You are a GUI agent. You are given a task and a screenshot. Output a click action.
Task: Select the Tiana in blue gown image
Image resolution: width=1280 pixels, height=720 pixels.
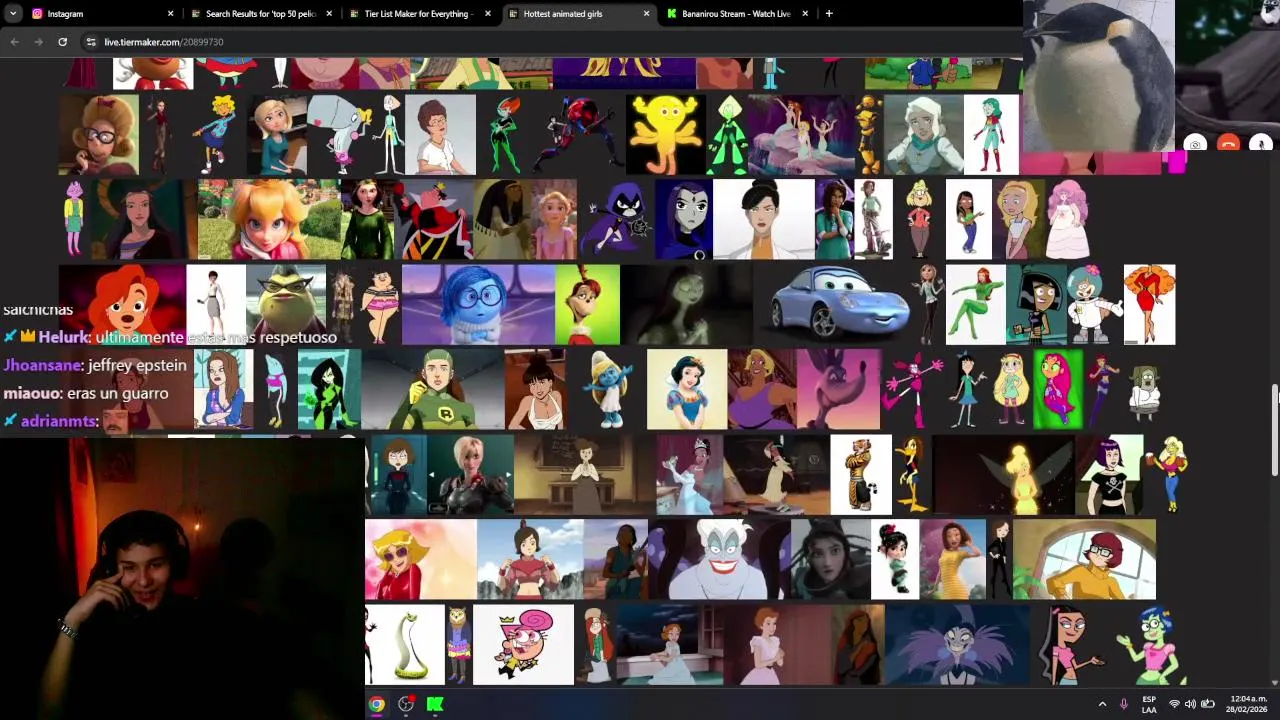point(690,474)
